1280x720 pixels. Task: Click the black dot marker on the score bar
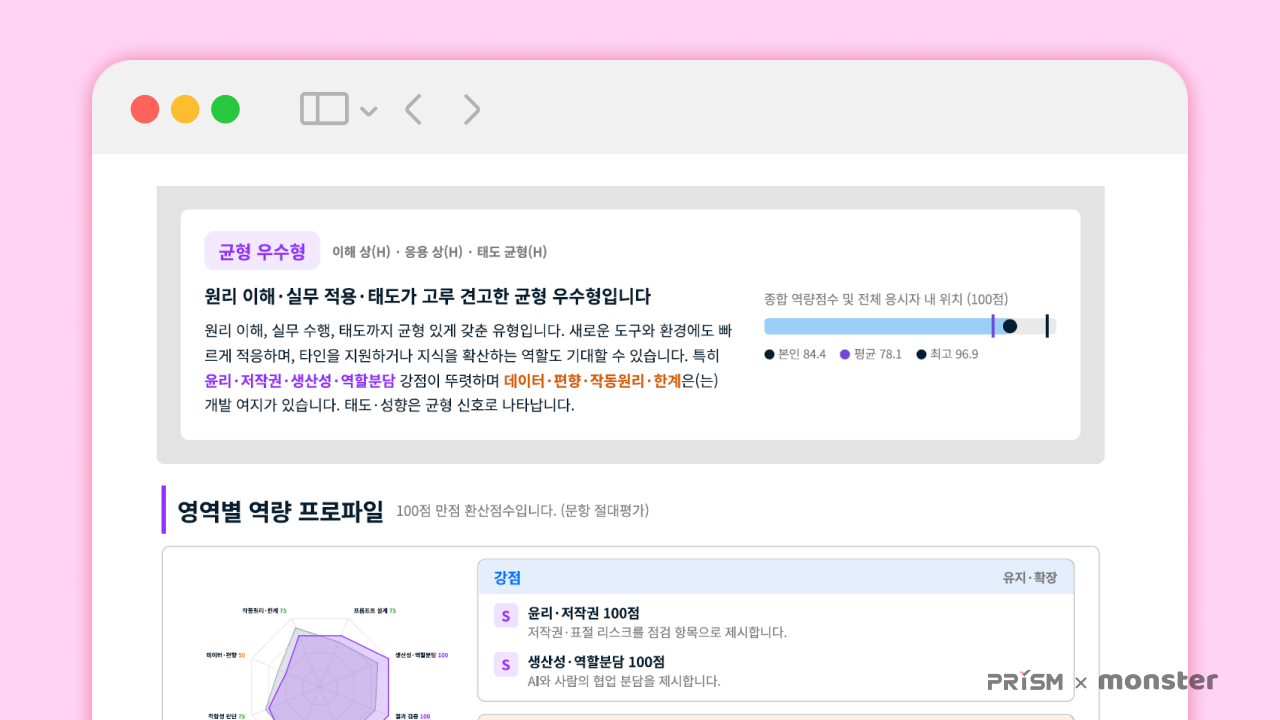click(x=1010, y=326)
